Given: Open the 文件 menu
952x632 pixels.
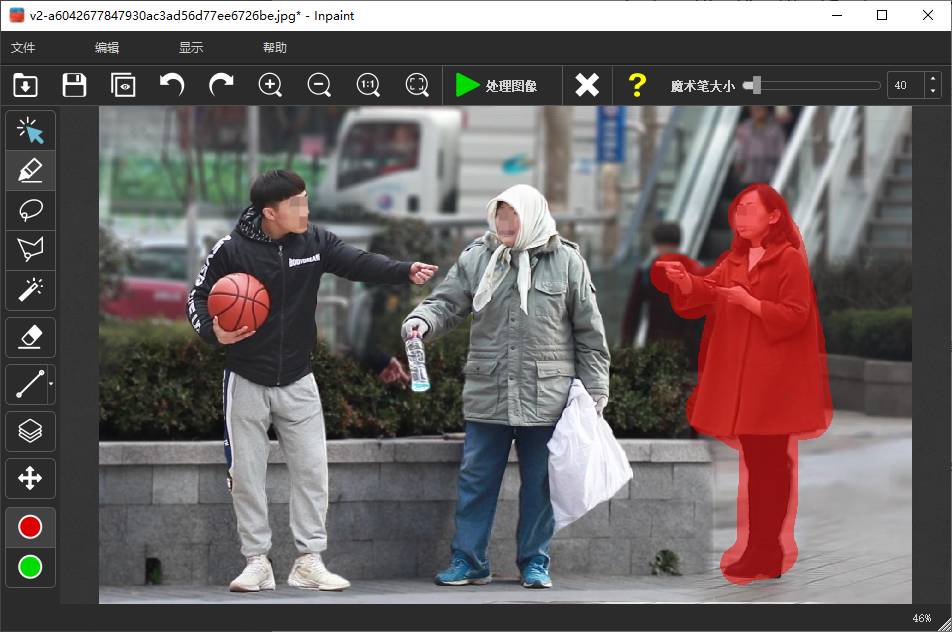Looking at the screenshot, I should [23, 48].
